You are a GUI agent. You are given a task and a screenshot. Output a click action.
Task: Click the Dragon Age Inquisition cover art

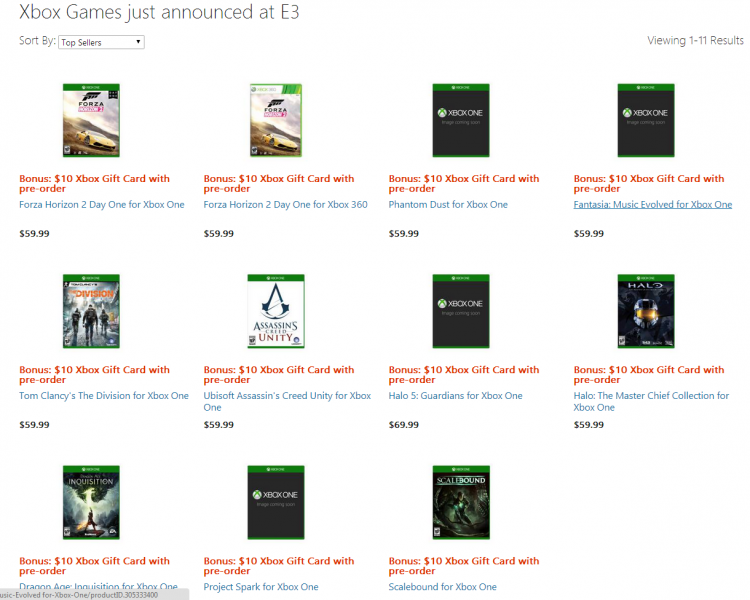point(91,502)
